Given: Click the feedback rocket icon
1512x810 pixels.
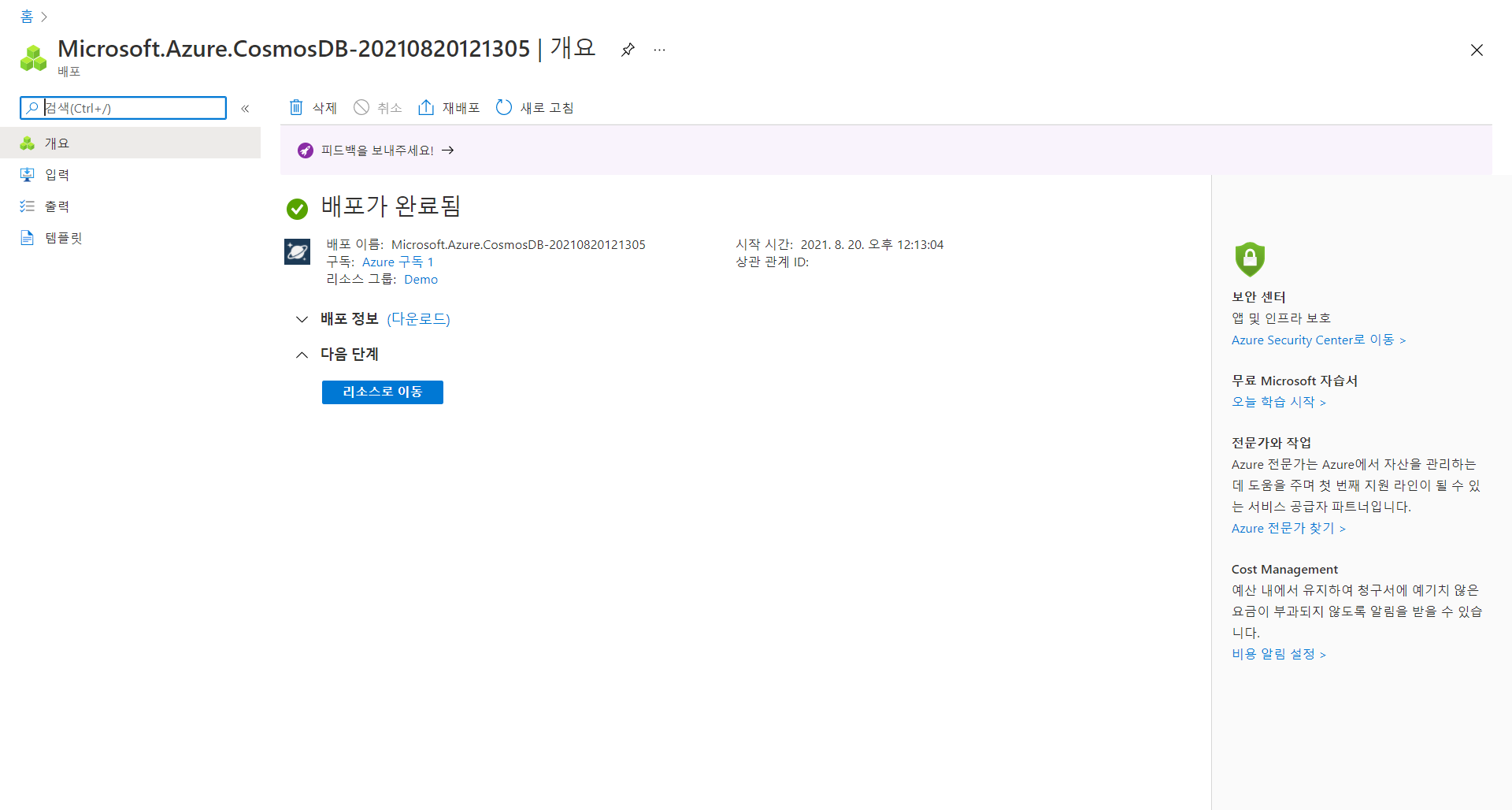Looking at the screenshot, I should click(x=306, y=150).
